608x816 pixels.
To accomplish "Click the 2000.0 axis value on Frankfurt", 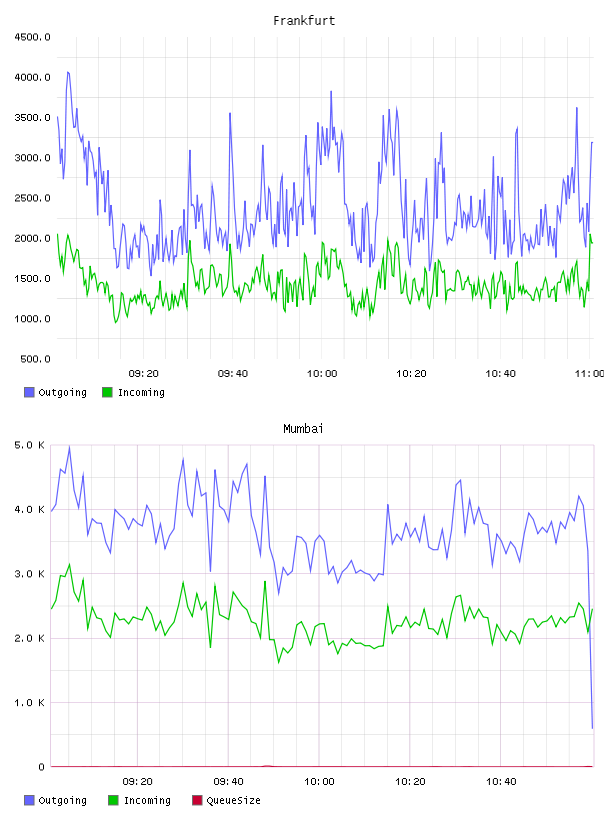I will [x=32, y=238].
